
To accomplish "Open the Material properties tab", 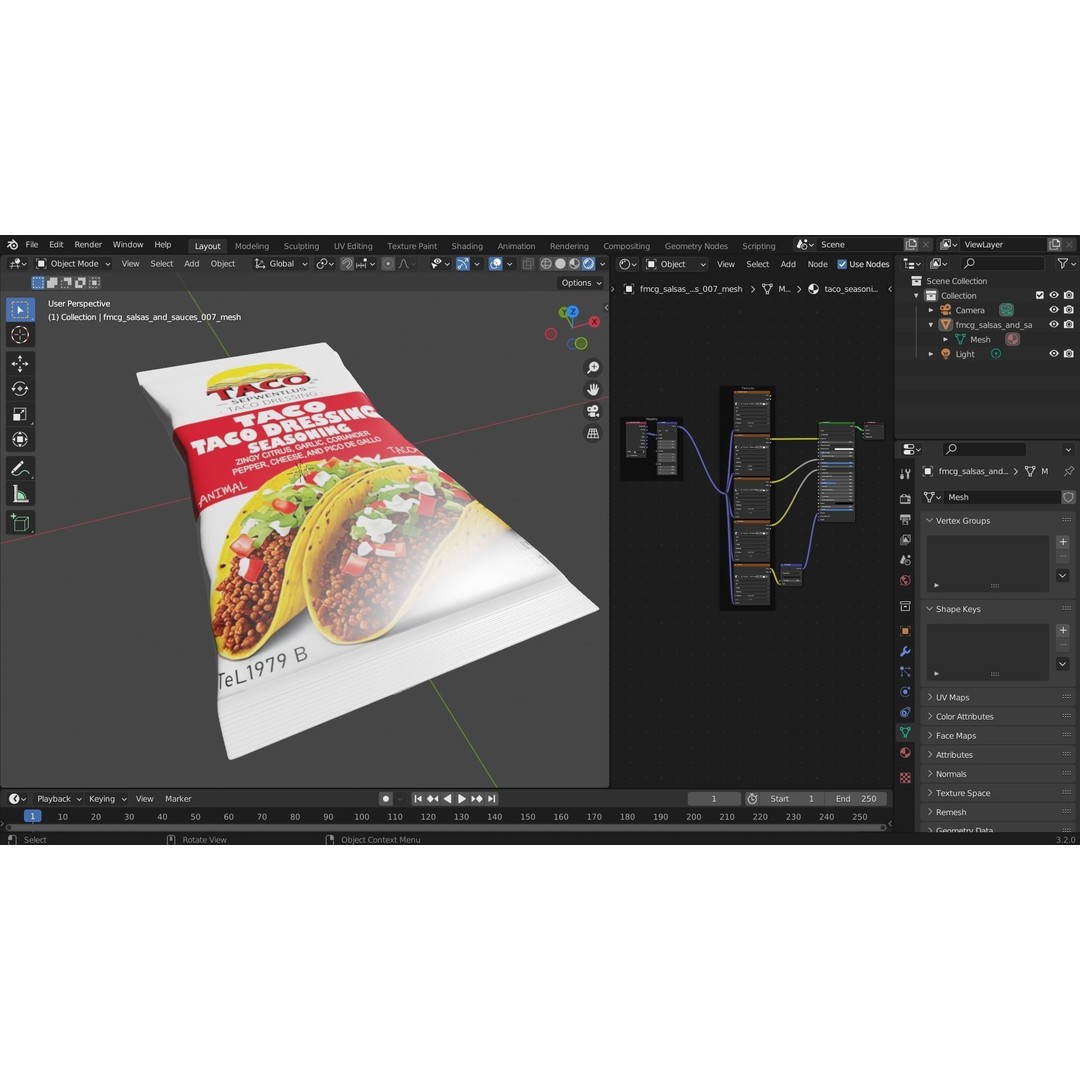I will coord(905,753).
